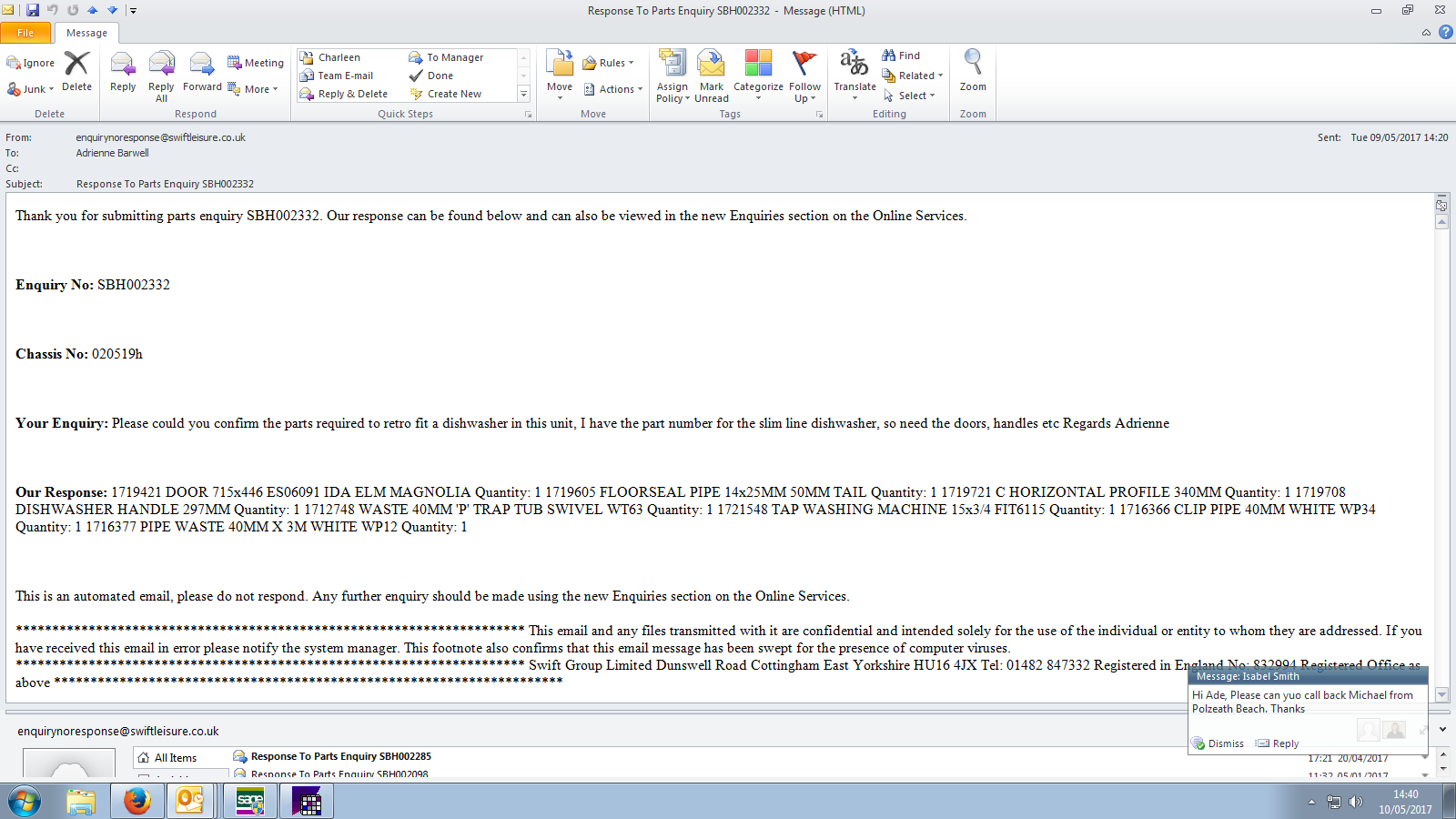Select the Message ribbon tab
Screen dimensions: 1456x819
pyautogui.click(x=86, y=33)
